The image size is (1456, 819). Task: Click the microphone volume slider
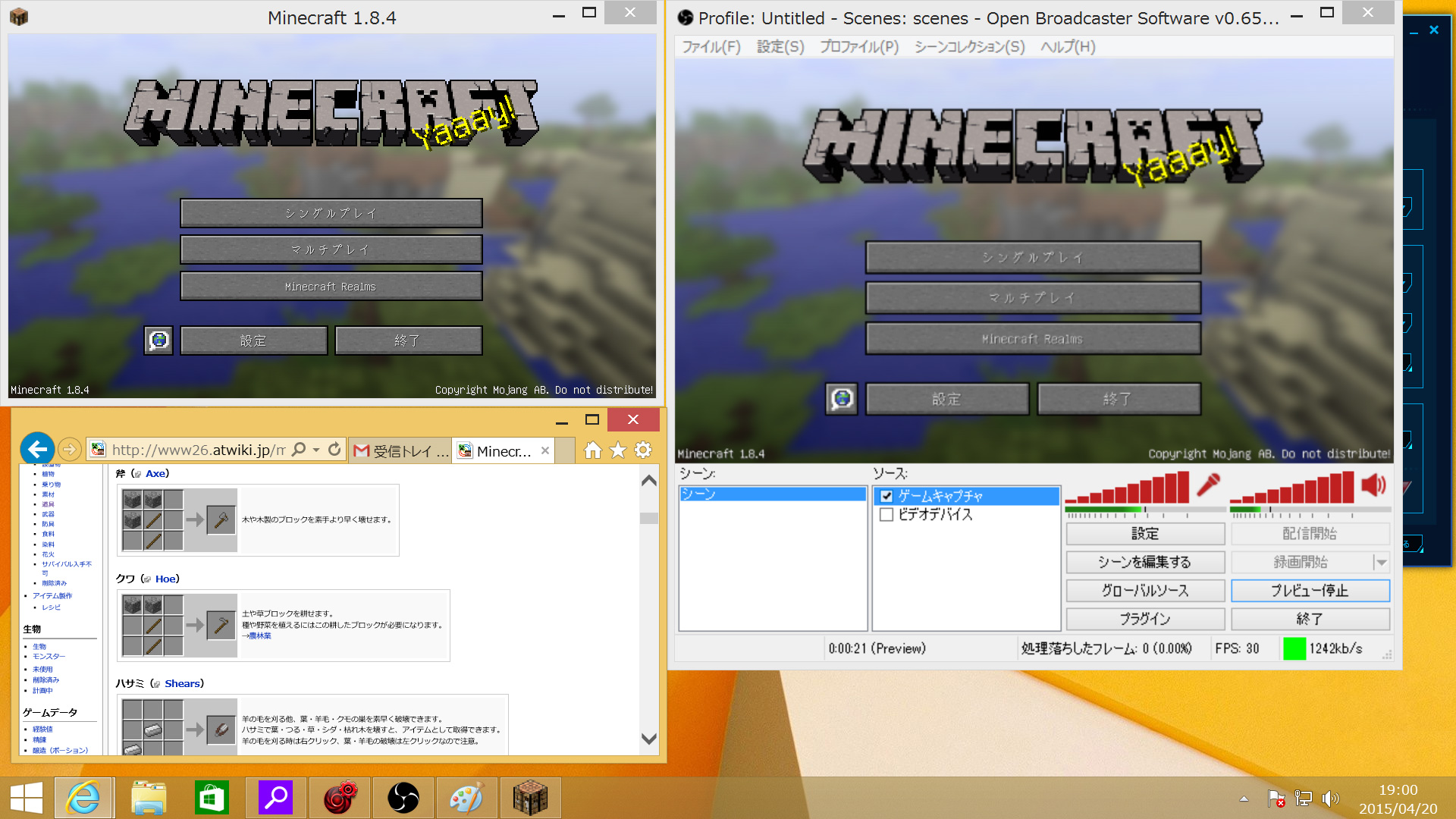1145,510
